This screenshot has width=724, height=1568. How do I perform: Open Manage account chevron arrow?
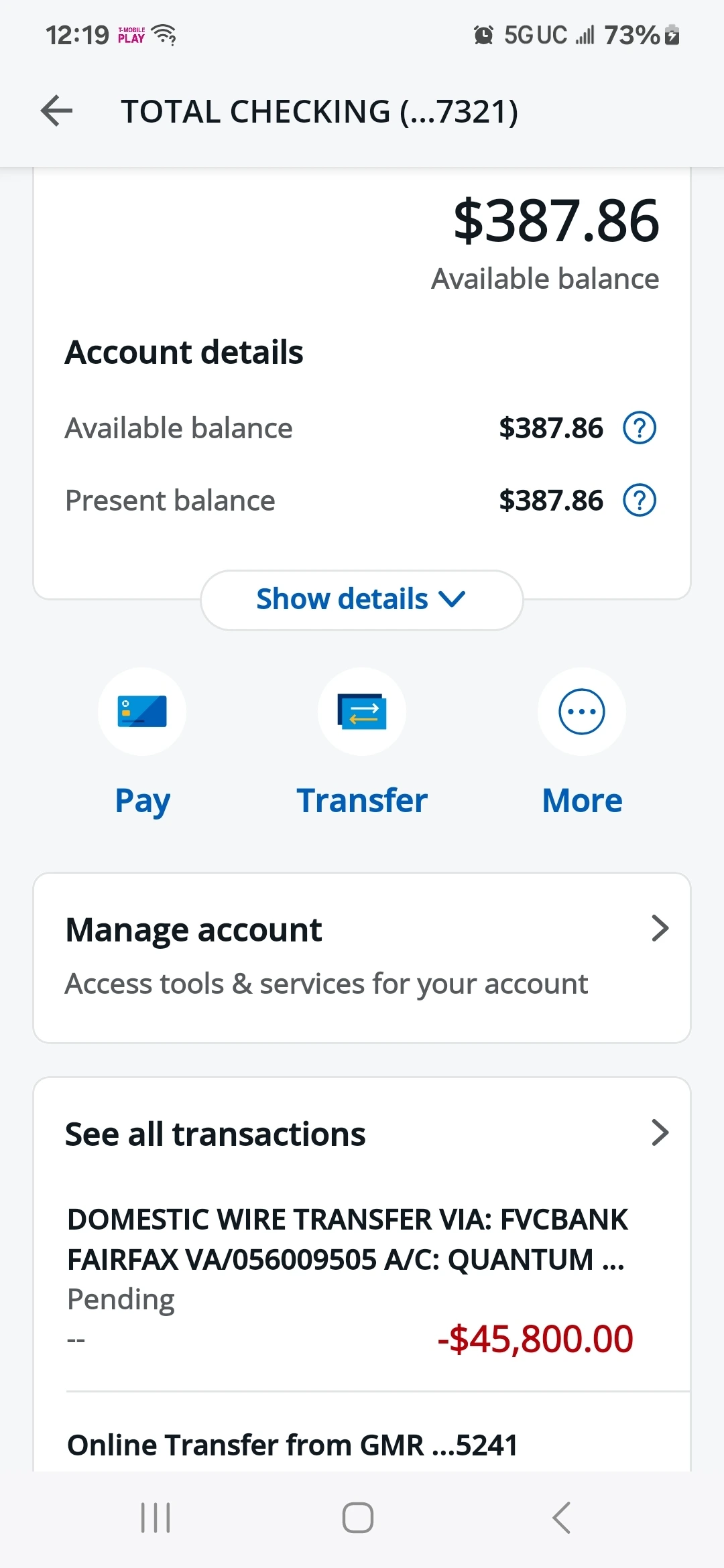(x=660, y=929)
